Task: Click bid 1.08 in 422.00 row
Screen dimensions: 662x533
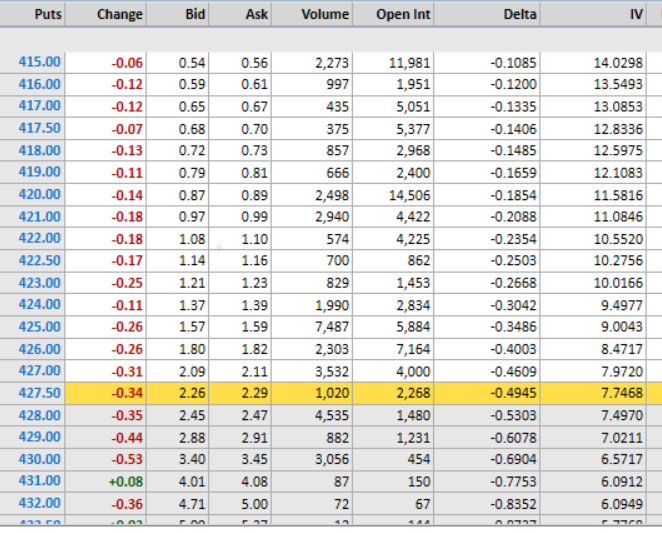Action: point(192,239)
